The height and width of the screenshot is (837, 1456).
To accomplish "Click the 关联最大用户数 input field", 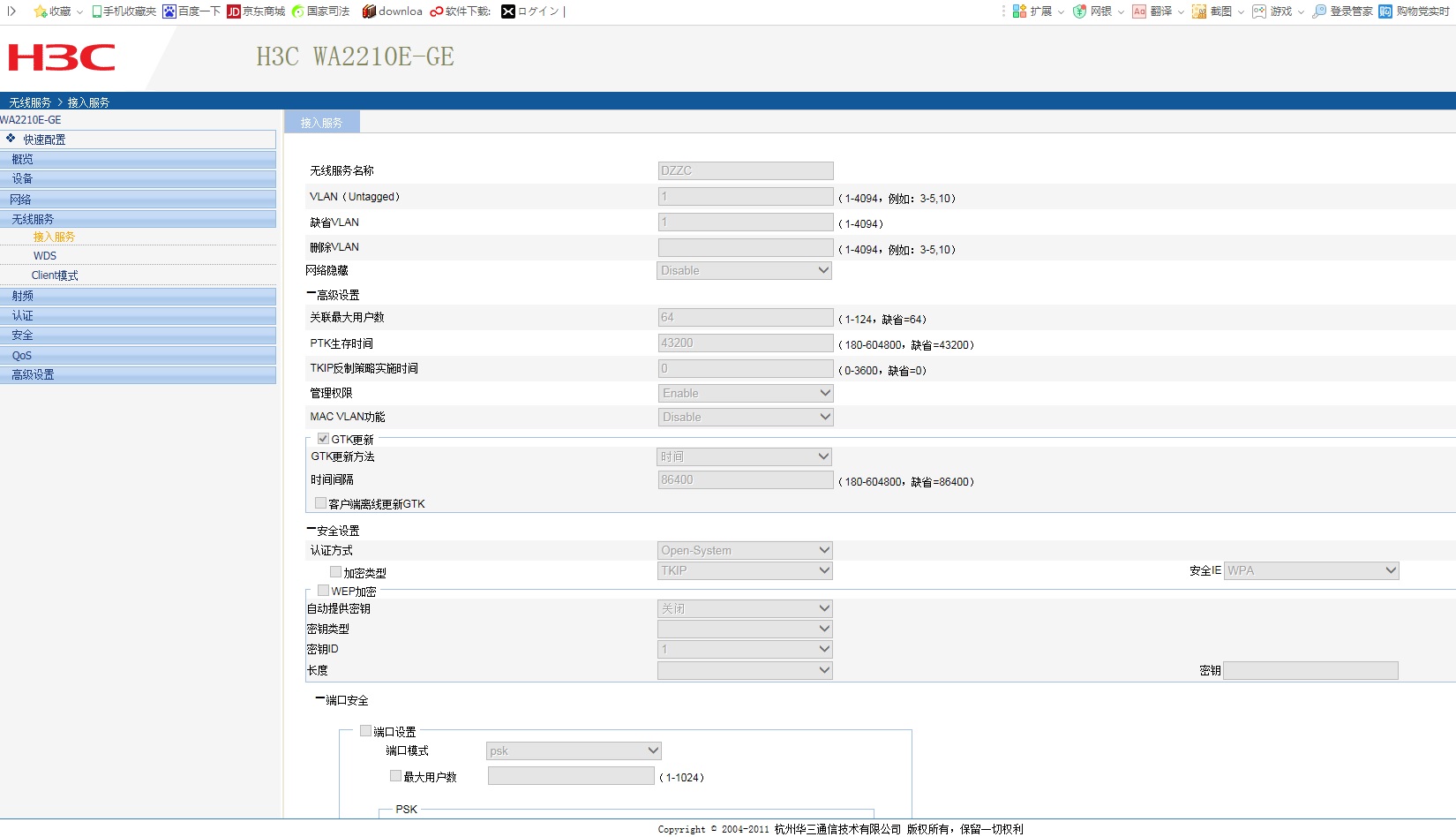I will click(x=746, y=317).
